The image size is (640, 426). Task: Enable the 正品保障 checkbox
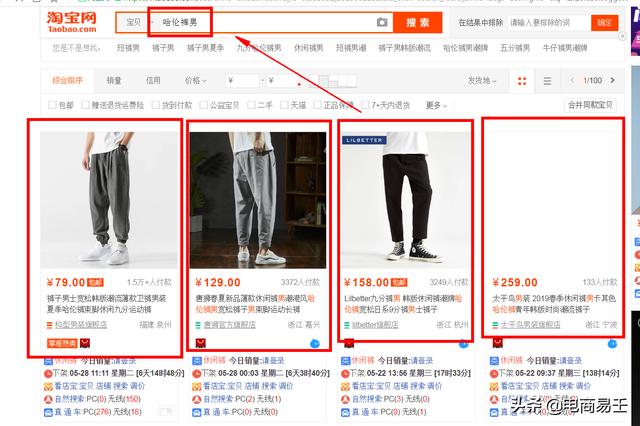click(317, 105)
